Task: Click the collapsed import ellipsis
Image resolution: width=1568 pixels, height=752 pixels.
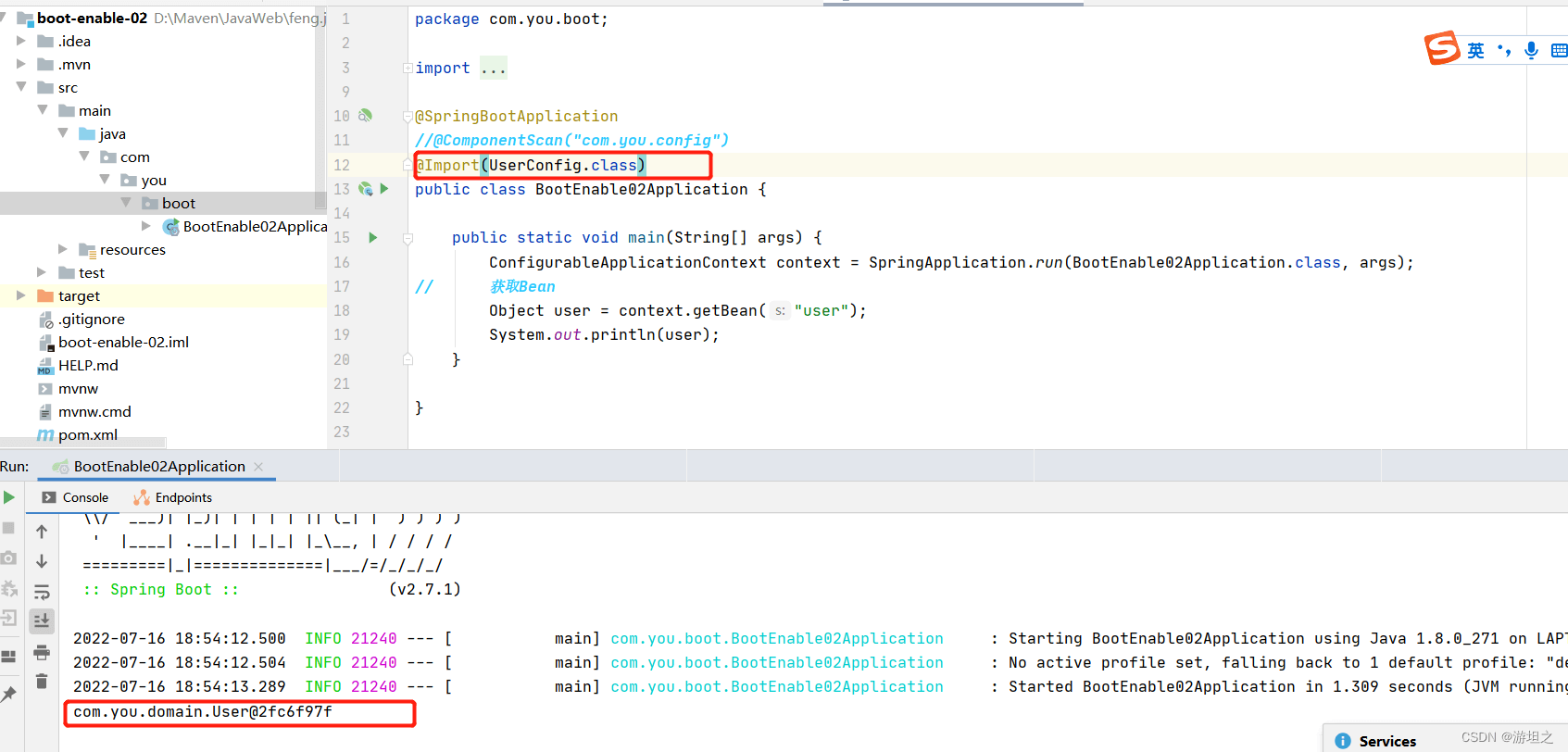Action: (x=494, y=68)
